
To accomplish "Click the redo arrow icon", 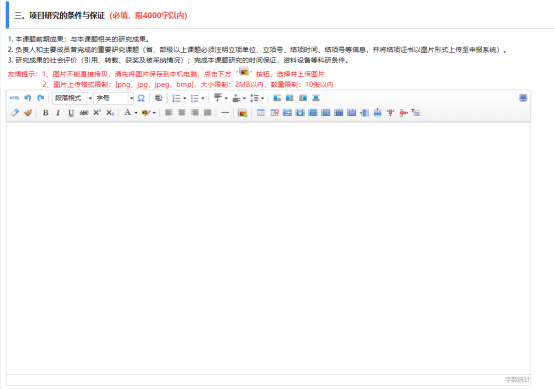I will click(x=41, y=98).
